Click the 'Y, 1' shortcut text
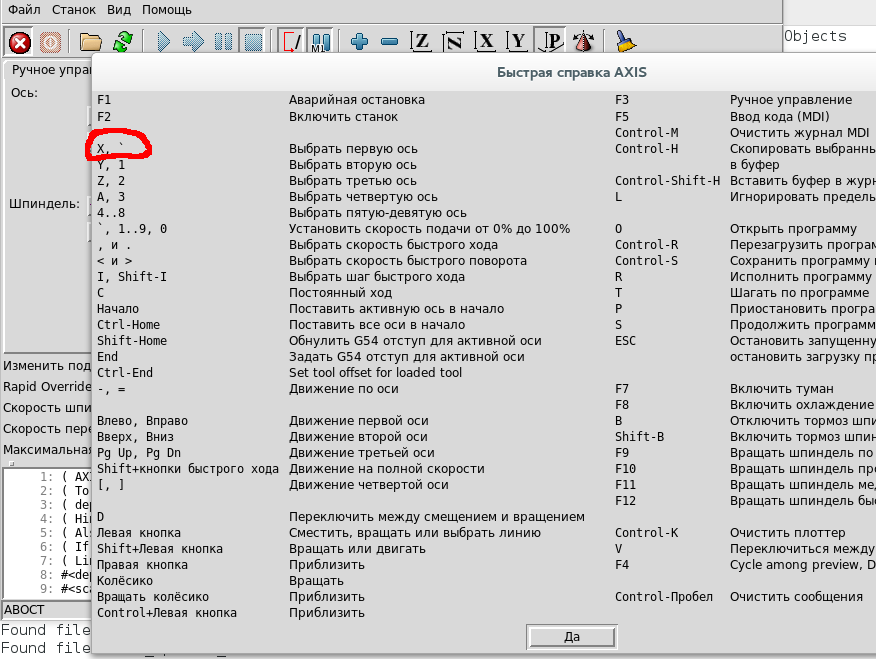This screenshot has width=876, height=659. tap(111, 165)
